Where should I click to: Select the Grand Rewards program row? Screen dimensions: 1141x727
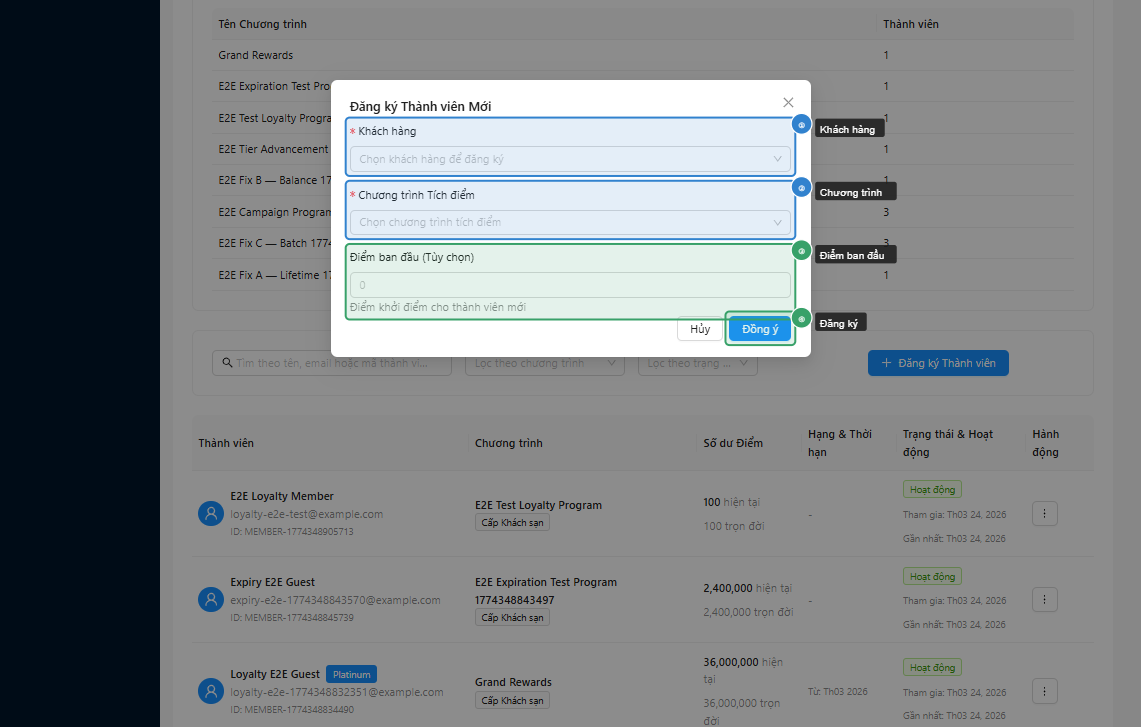(x=256, y=55)
